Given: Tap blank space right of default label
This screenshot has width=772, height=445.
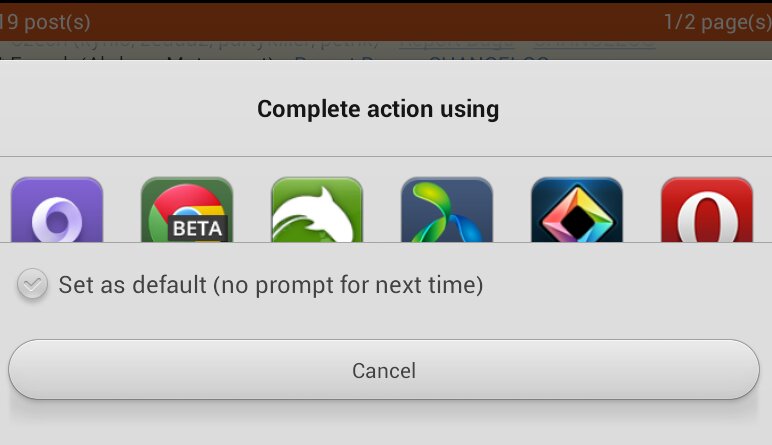Looking at the screenshot, I should [625, 285].
